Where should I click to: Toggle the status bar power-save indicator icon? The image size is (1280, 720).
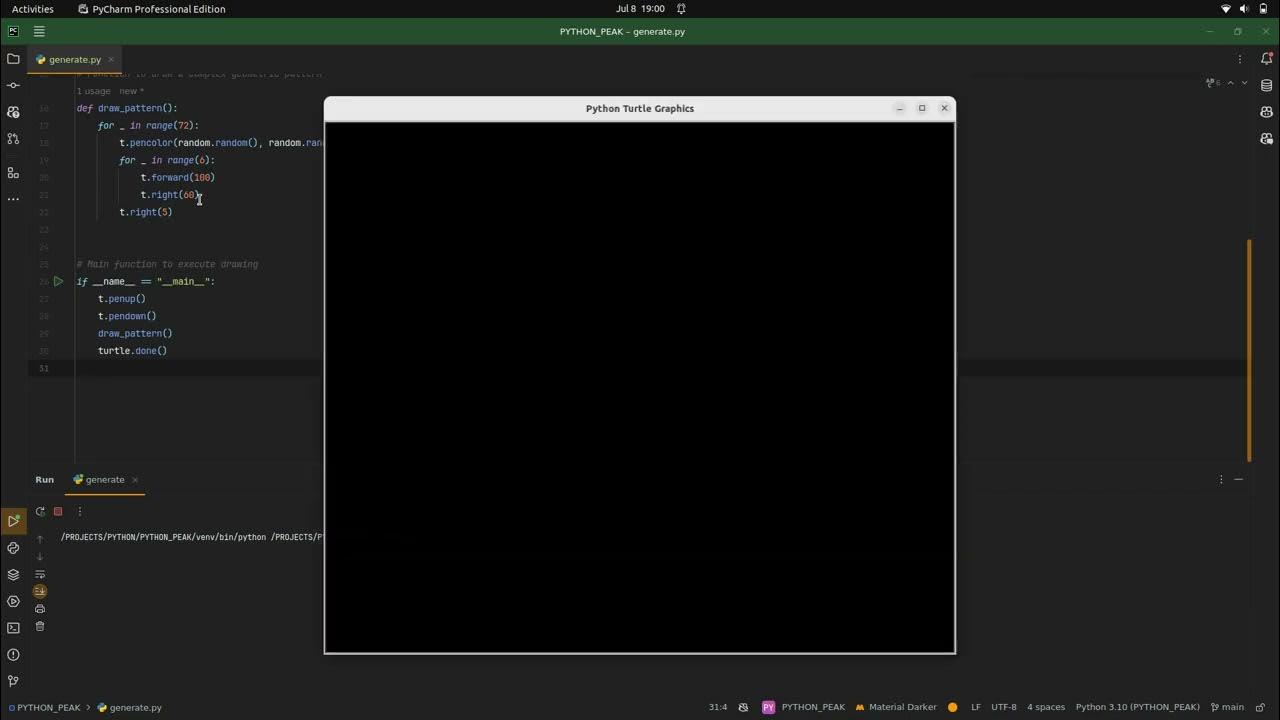pos(743,707)
